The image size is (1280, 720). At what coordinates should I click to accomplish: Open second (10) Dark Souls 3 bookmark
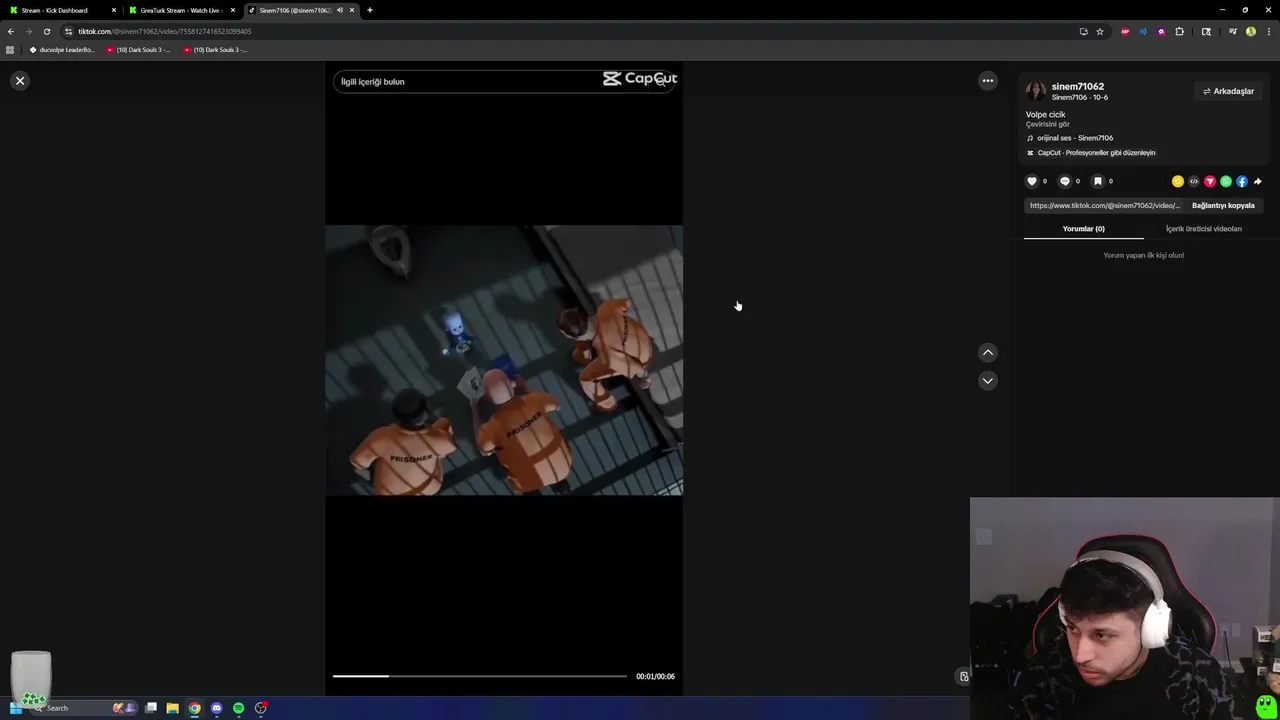[x=215, y=49]
